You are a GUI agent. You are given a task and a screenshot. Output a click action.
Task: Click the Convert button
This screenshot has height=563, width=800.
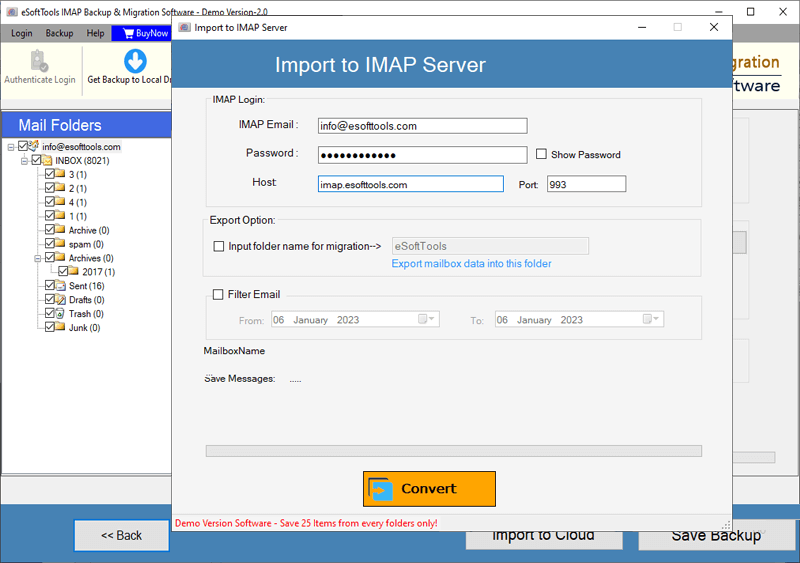429,489
